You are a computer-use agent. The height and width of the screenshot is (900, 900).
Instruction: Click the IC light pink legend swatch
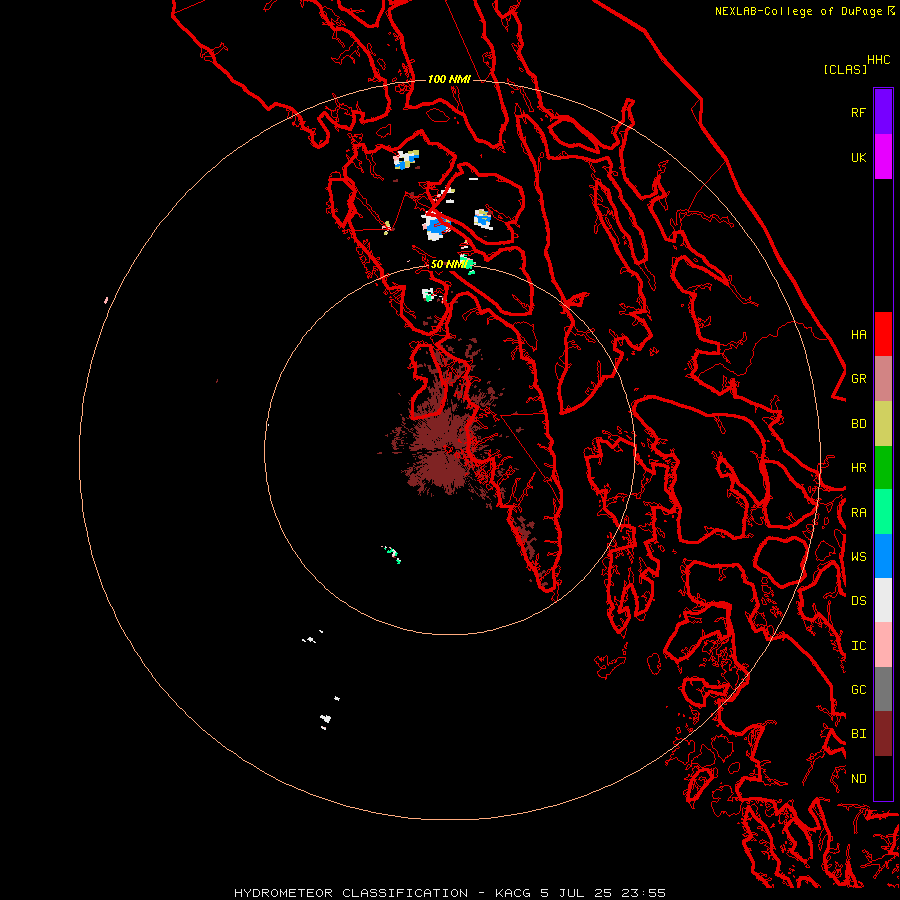point(883,645)
